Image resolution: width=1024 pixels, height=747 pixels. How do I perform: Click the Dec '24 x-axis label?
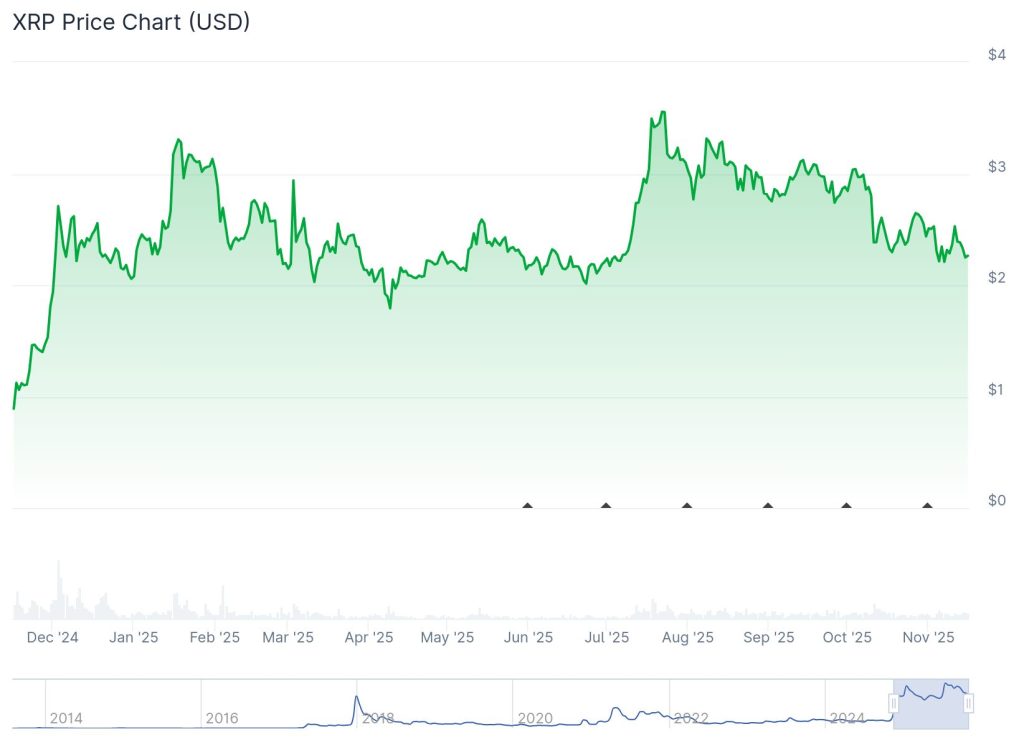pos(53,637)
